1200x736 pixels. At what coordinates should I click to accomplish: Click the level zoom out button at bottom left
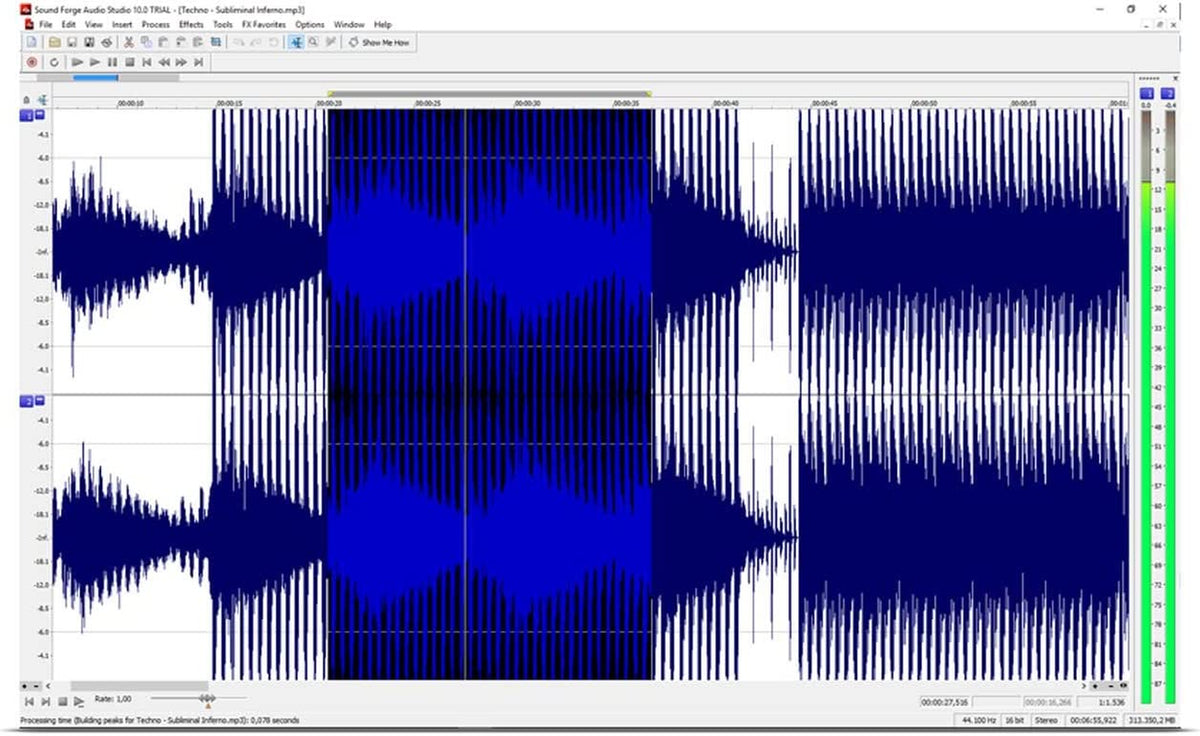coord(36,686)
